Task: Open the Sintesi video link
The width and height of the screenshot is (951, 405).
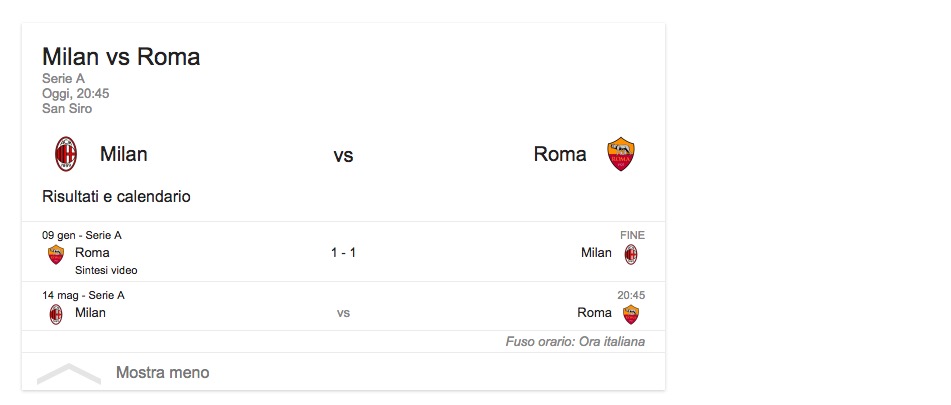Action: (106, 270)
